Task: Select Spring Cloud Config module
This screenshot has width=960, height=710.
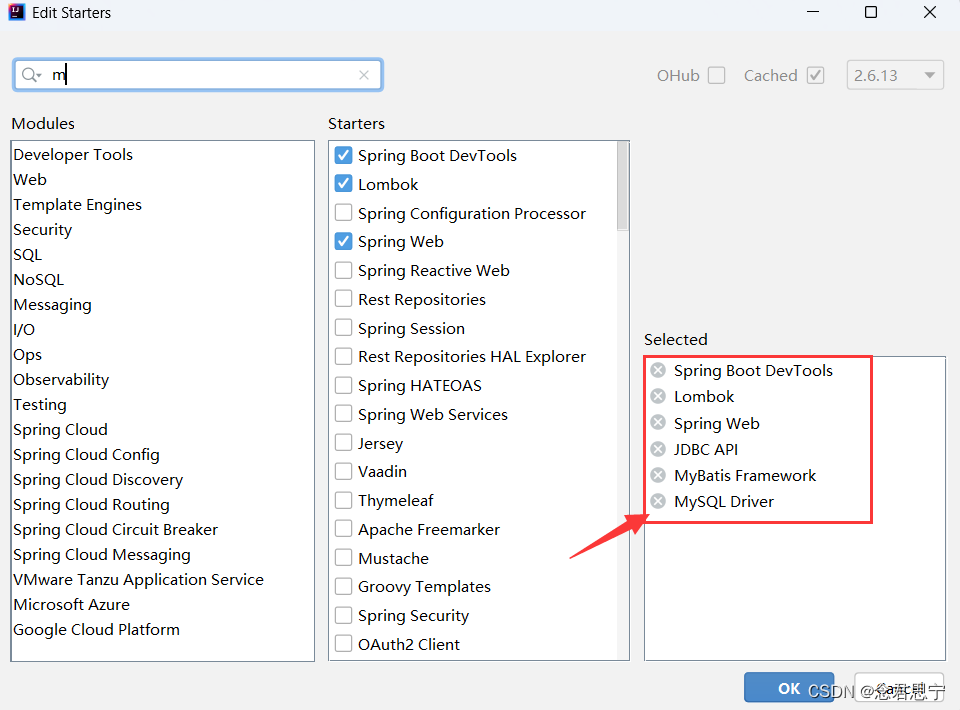Action: pyautogui.click(x=86, y=455)
